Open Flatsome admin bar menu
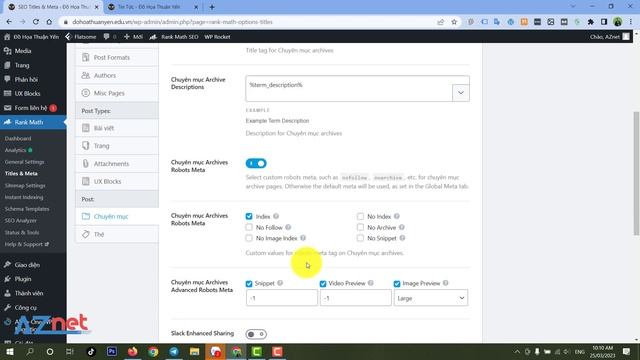Image resolution: width=640 pixels, height=360 pixels. pyautogui.click(x=81, y=37)
